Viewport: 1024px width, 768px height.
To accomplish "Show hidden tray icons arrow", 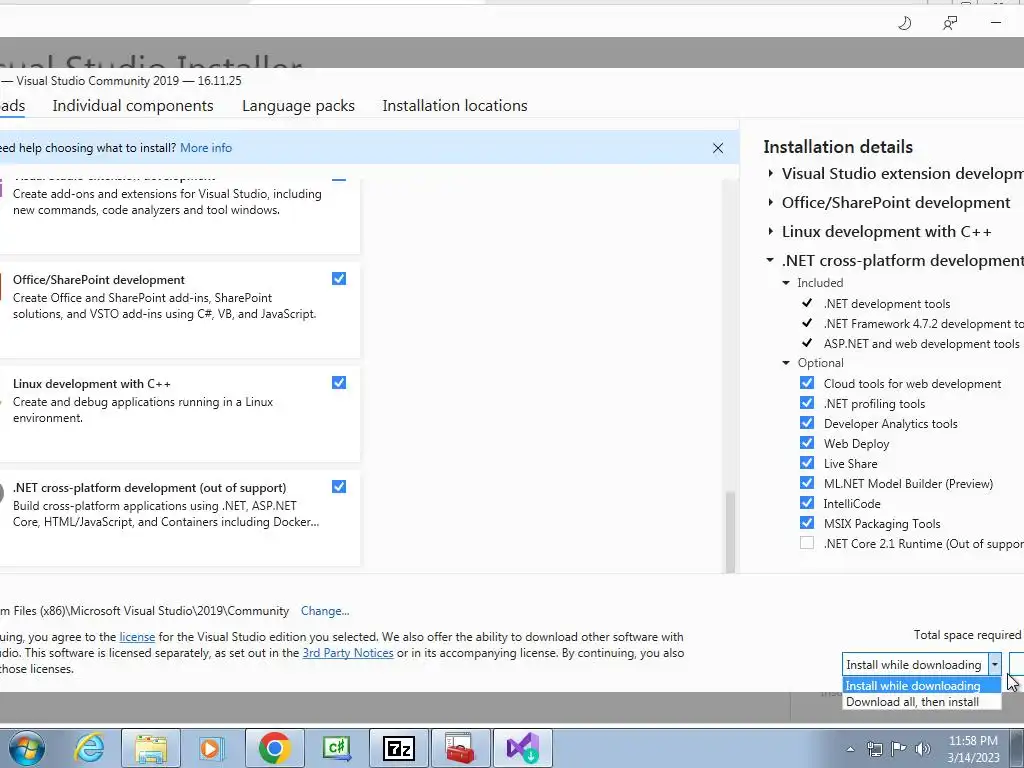I will pos(850,749).
